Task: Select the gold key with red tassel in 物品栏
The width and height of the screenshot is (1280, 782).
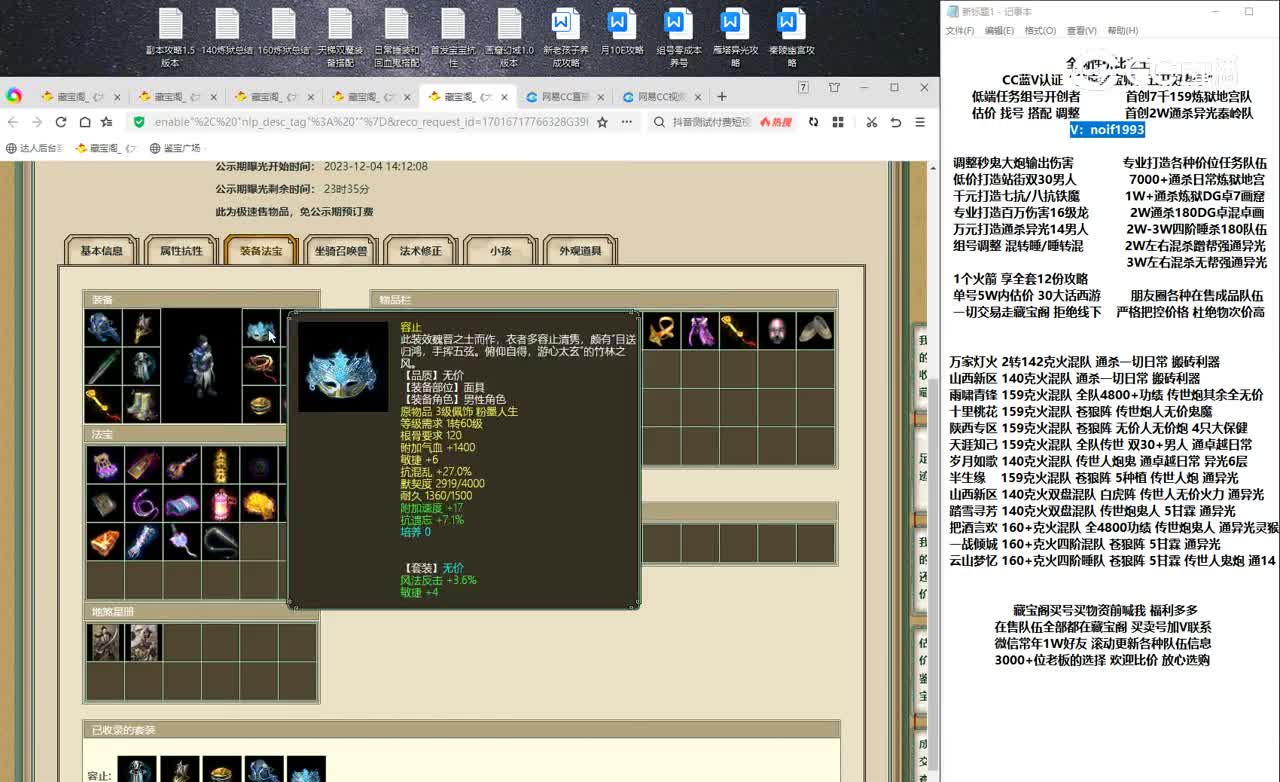Action: tap(738, 331)
